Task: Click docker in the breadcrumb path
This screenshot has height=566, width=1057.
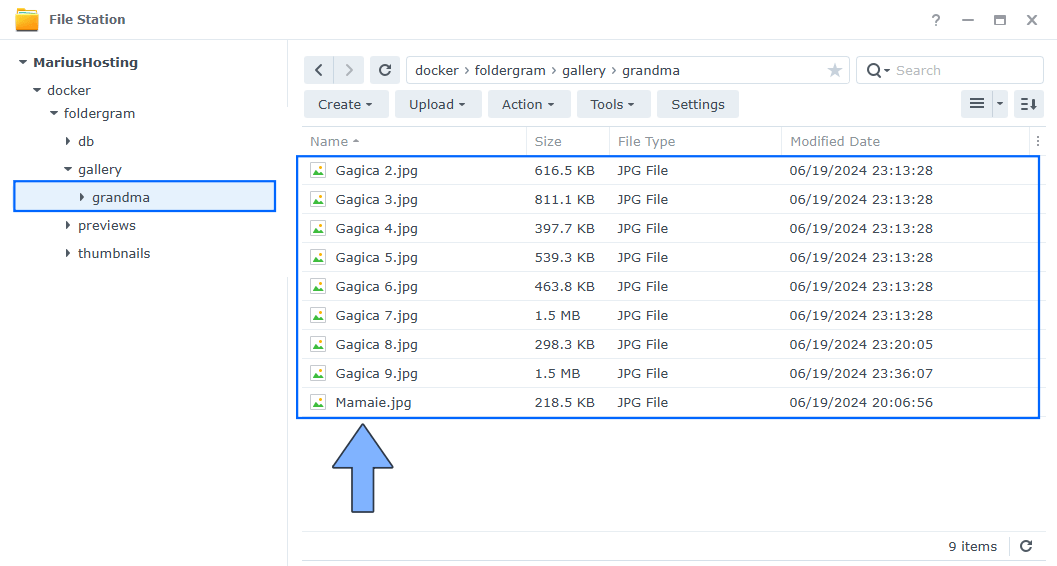Action: [x=437, y=71]
